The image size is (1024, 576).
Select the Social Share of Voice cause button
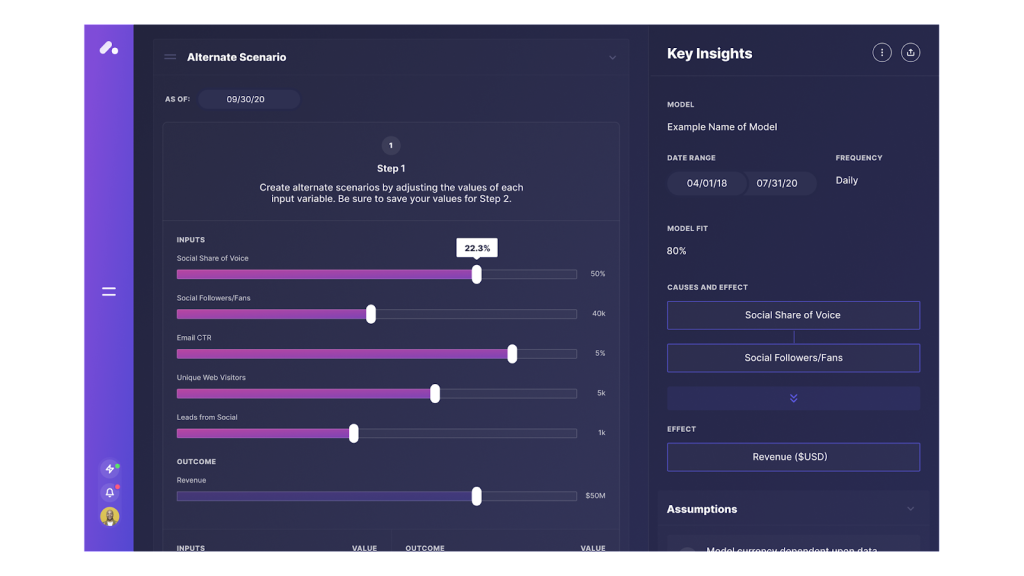[x=793, y=315]
